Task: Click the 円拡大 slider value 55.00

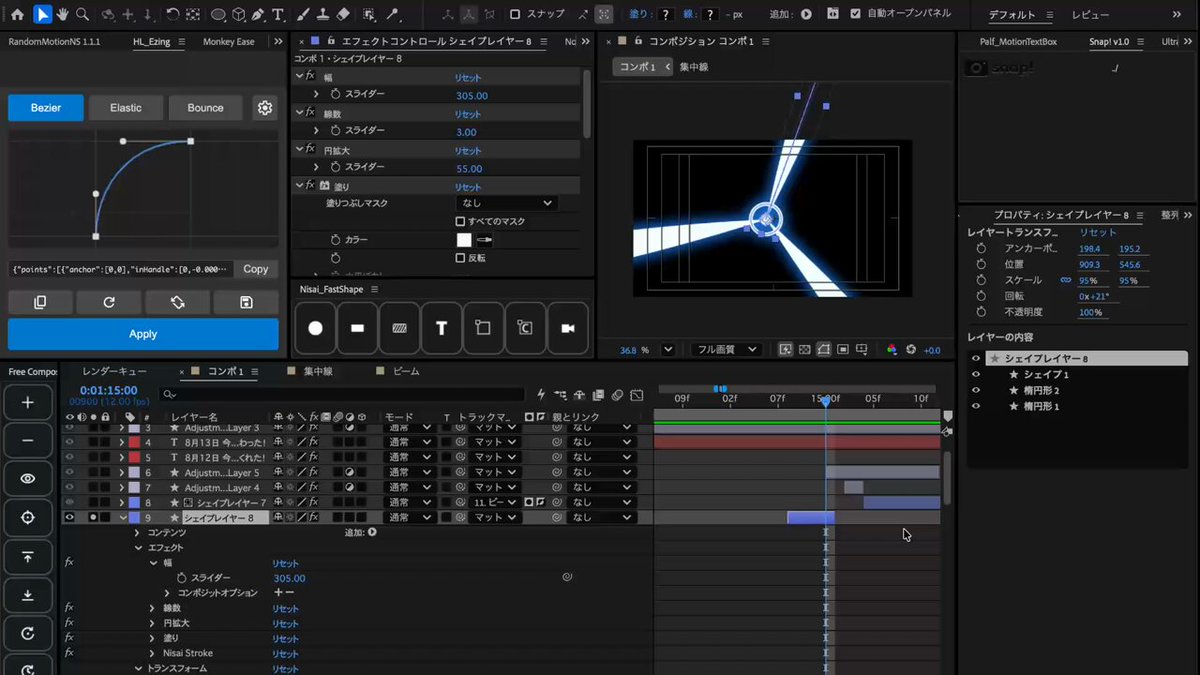Action: click(469, 169)
